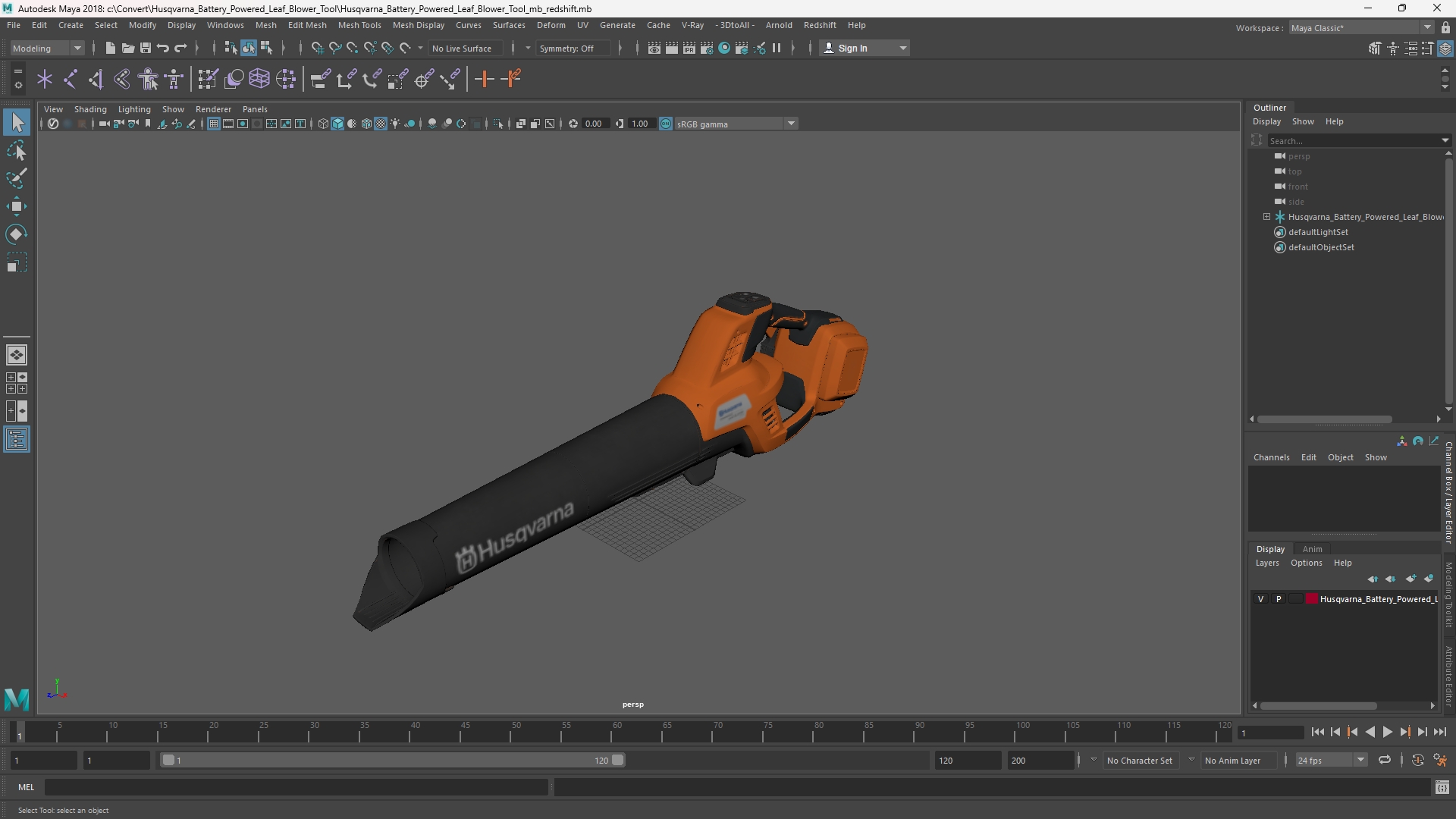Toggle auto keyframe button
Image resolution: width=1456 pixels, height=819 pixels.
[1417, 760]
